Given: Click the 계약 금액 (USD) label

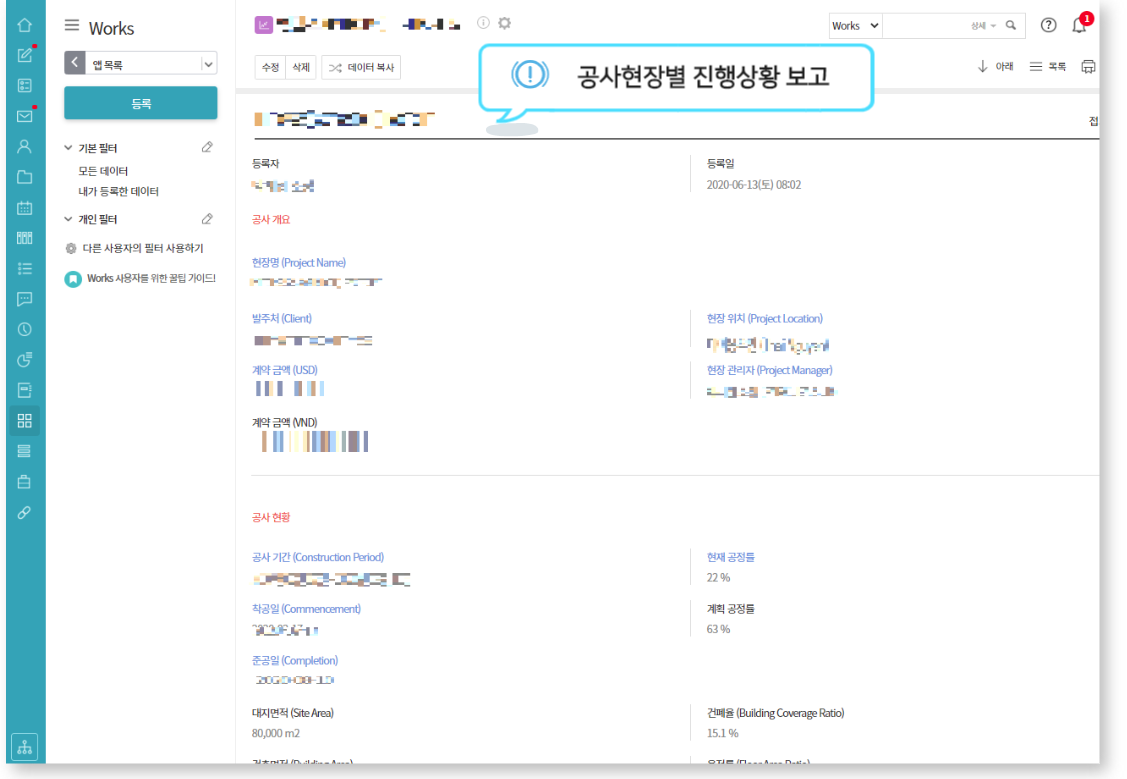Looking at the screenshot, I should [x=285, y=369].
